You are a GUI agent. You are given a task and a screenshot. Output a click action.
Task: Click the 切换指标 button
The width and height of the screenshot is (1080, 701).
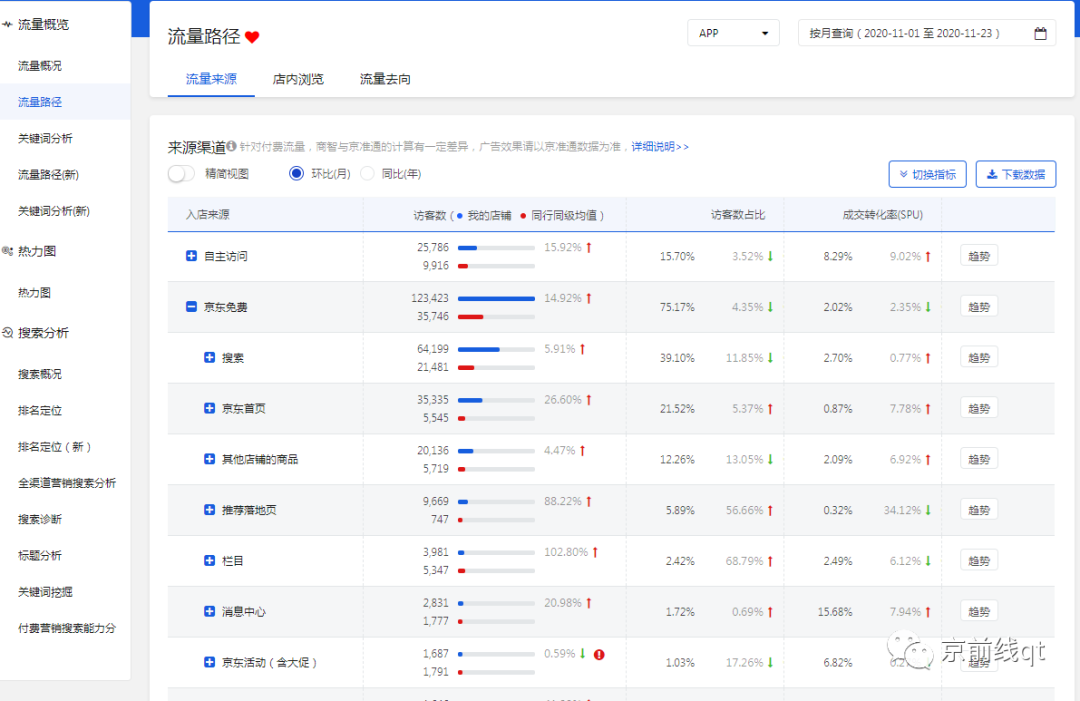(927, 174)
